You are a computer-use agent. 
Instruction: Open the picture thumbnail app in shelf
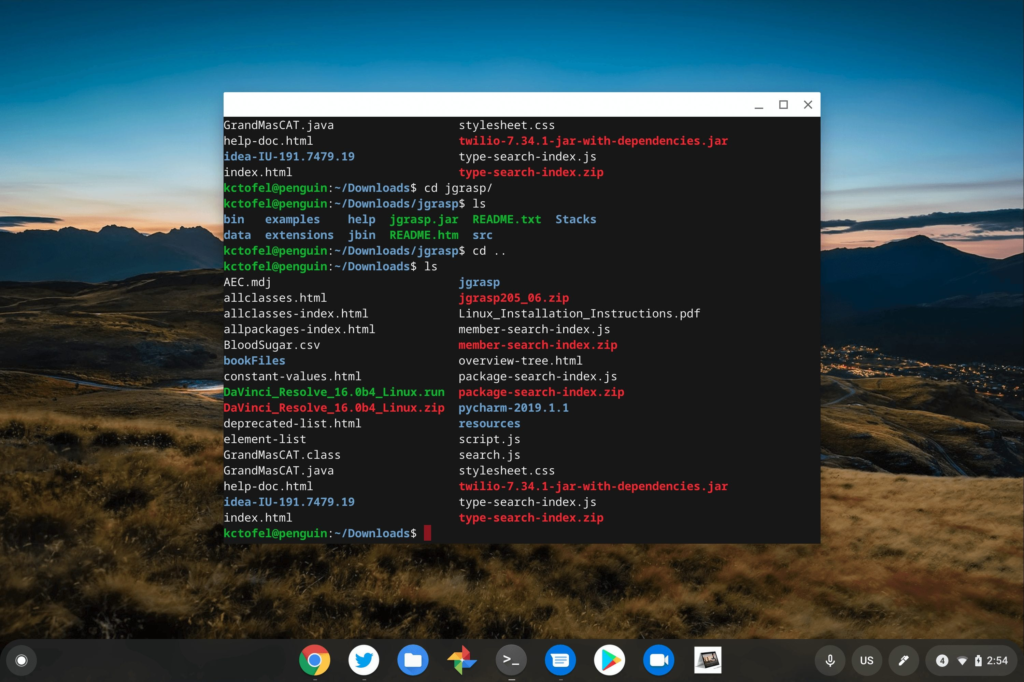(x=708, y=660)
